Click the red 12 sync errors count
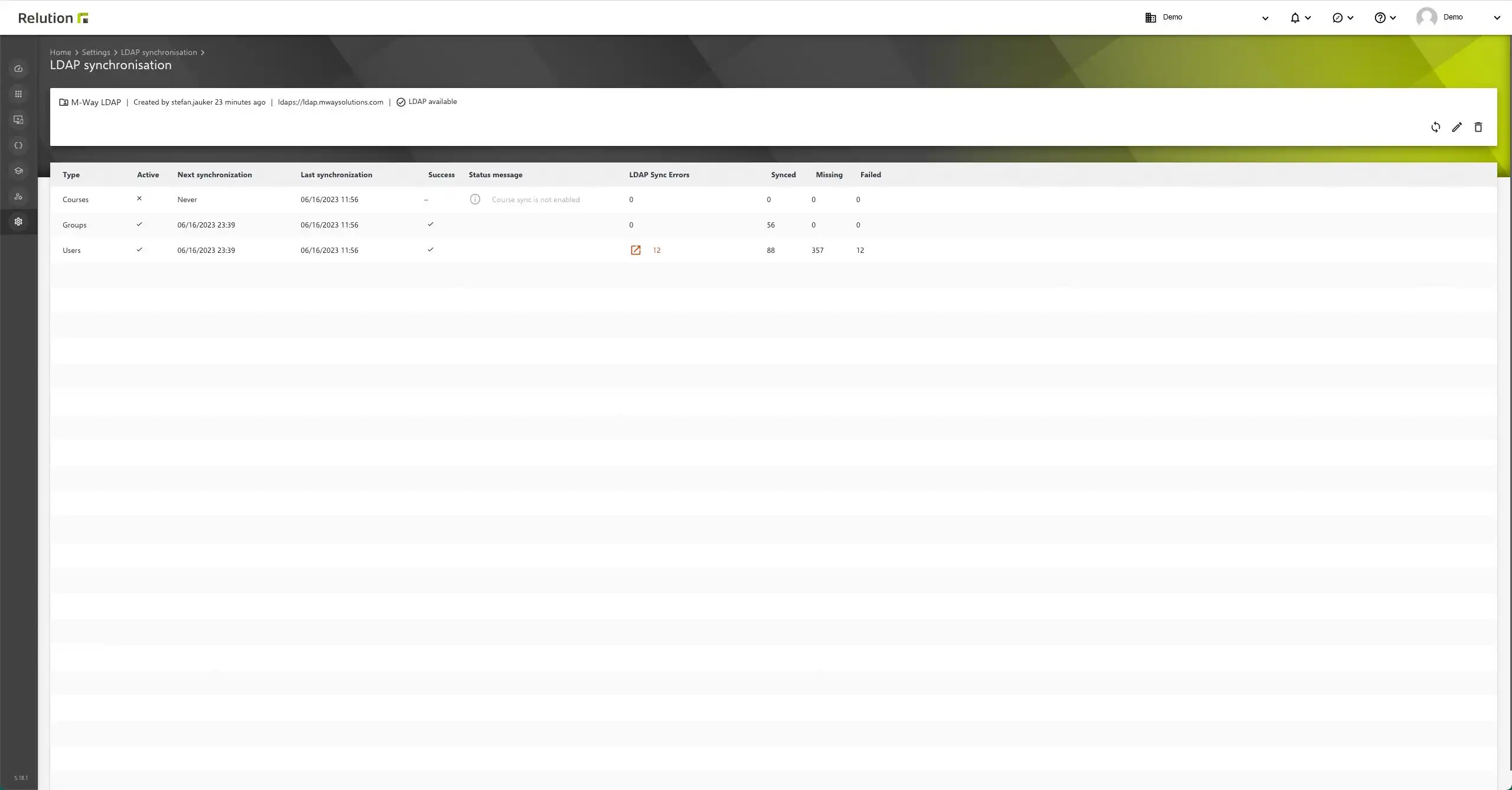Image resolution: width=1512 pixels, height=790 pixels. 656,251
